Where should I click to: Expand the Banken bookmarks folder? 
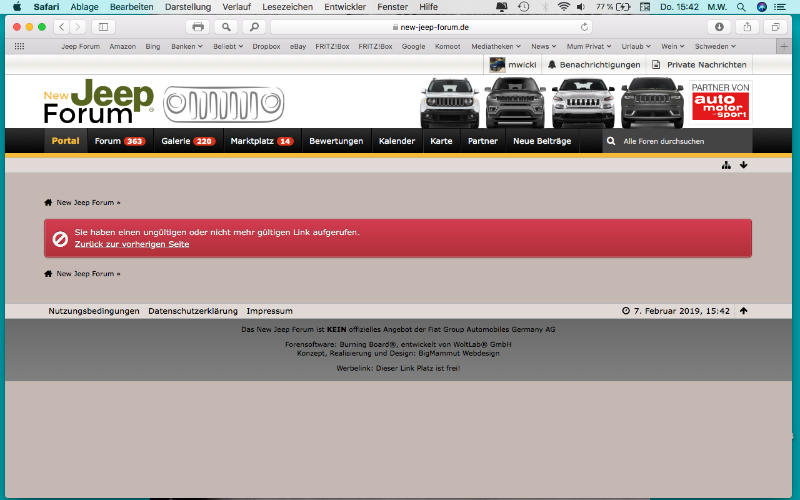tap(186, 46)
